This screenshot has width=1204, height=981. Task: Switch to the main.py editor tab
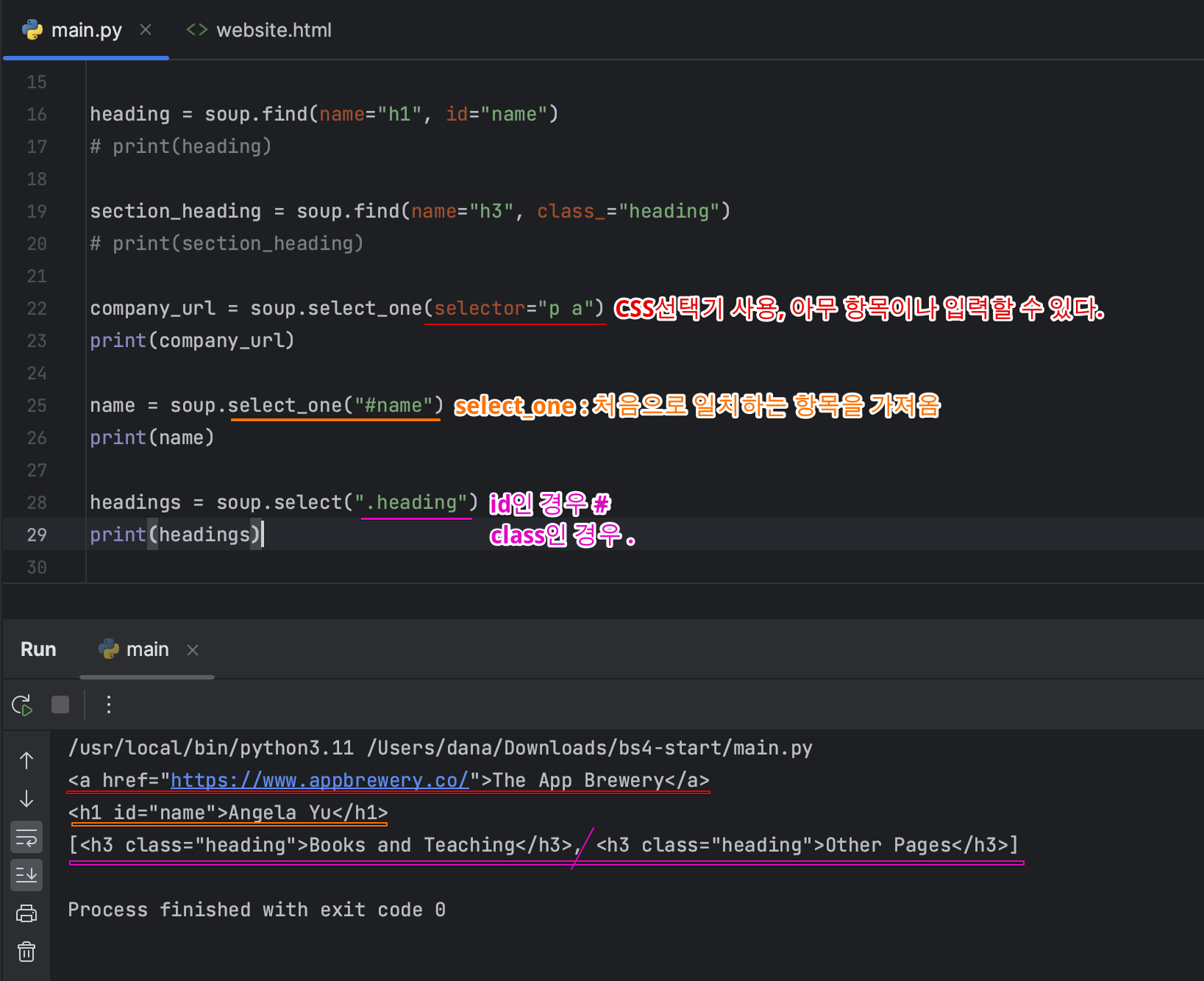click(x=86, y=30)
